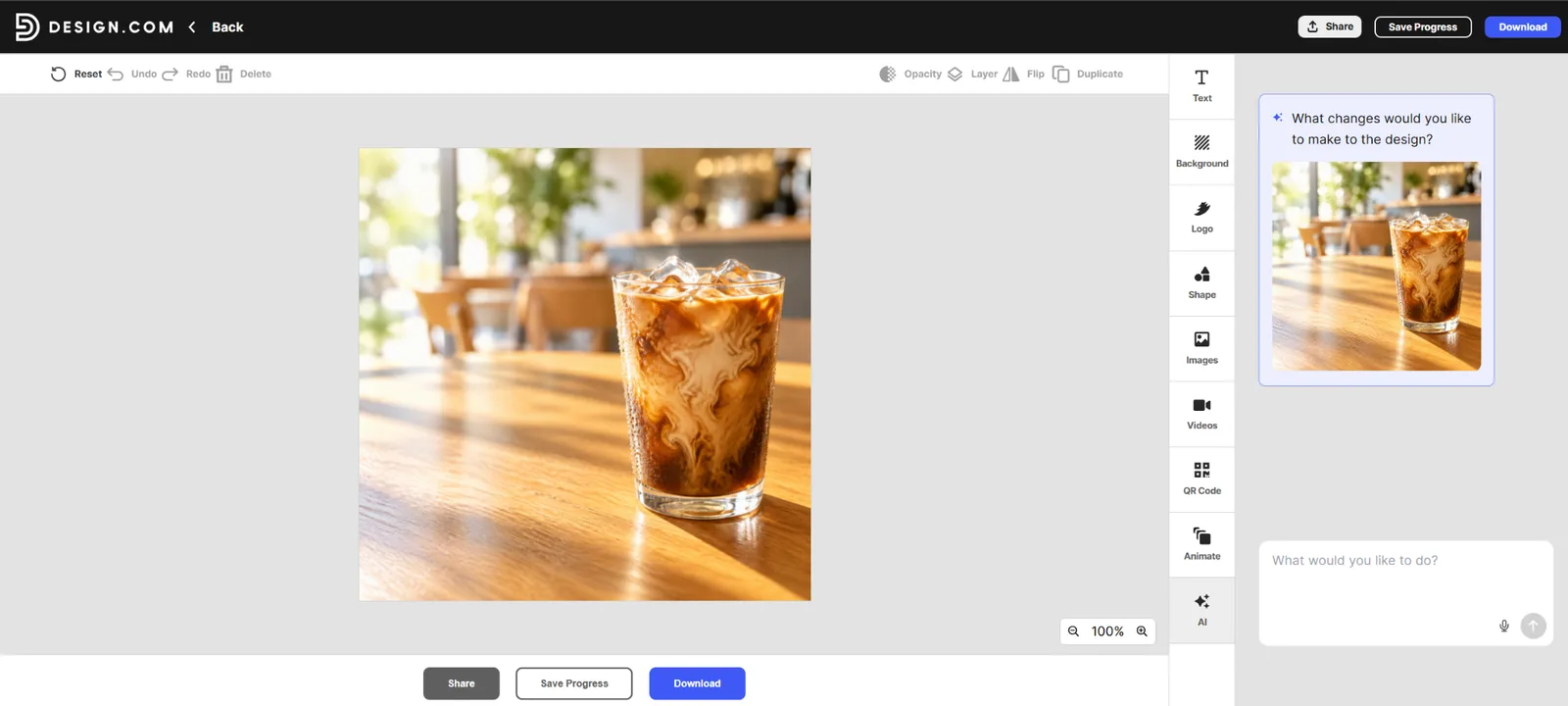Undo the last action

pos(132,74)
